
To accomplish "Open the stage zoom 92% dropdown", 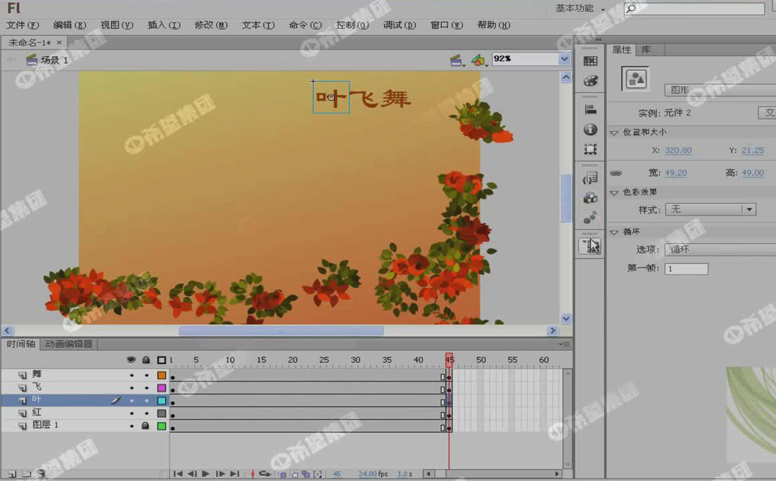I will pyautogui.click(x=564, y=59).
